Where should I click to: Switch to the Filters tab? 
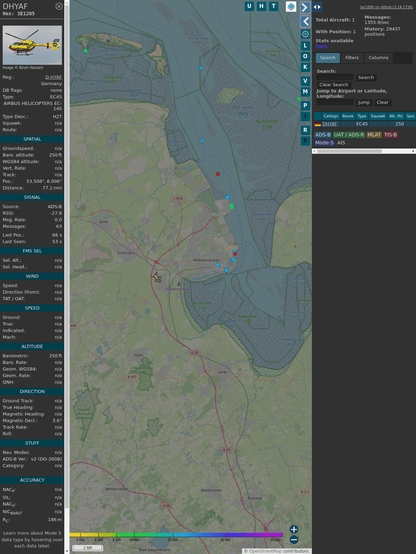pyautogui.click(x=352, y=58)
